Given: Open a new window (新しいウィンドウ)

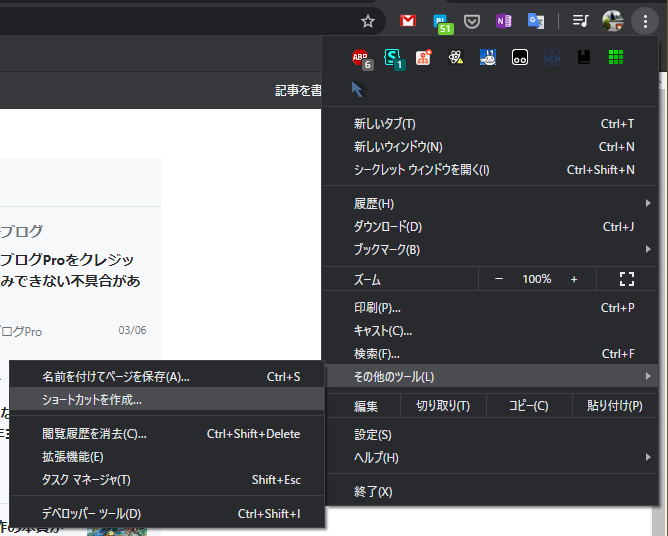Looking at the screenshot, I should (490, 147).
